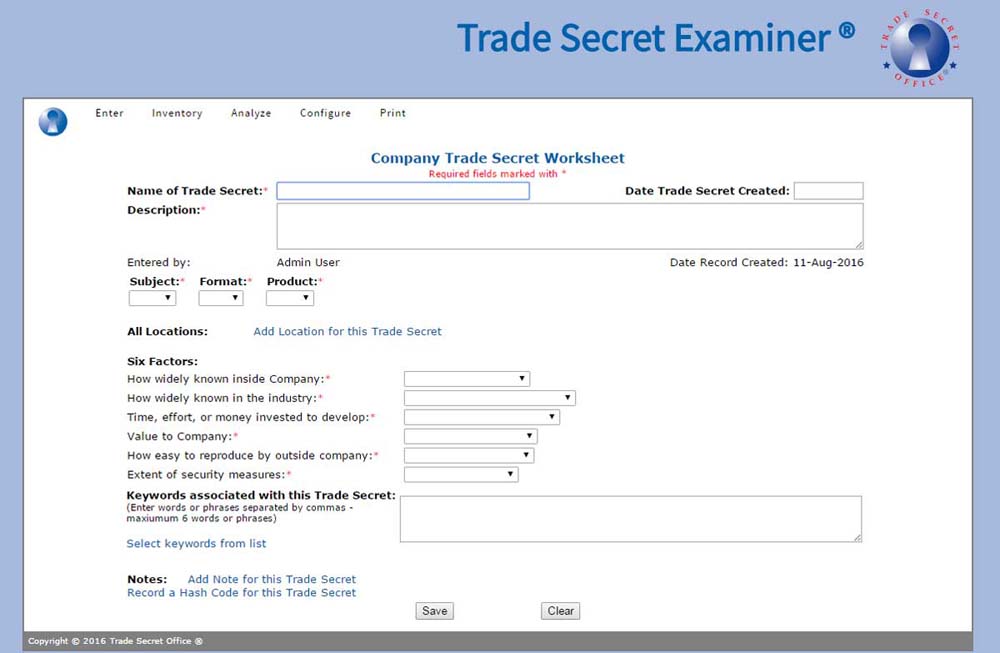The width and height of the screenshot is (1000, 653).
Task: Click the 'Company Trade Secret Worksheet' heading
Action: 497,158
